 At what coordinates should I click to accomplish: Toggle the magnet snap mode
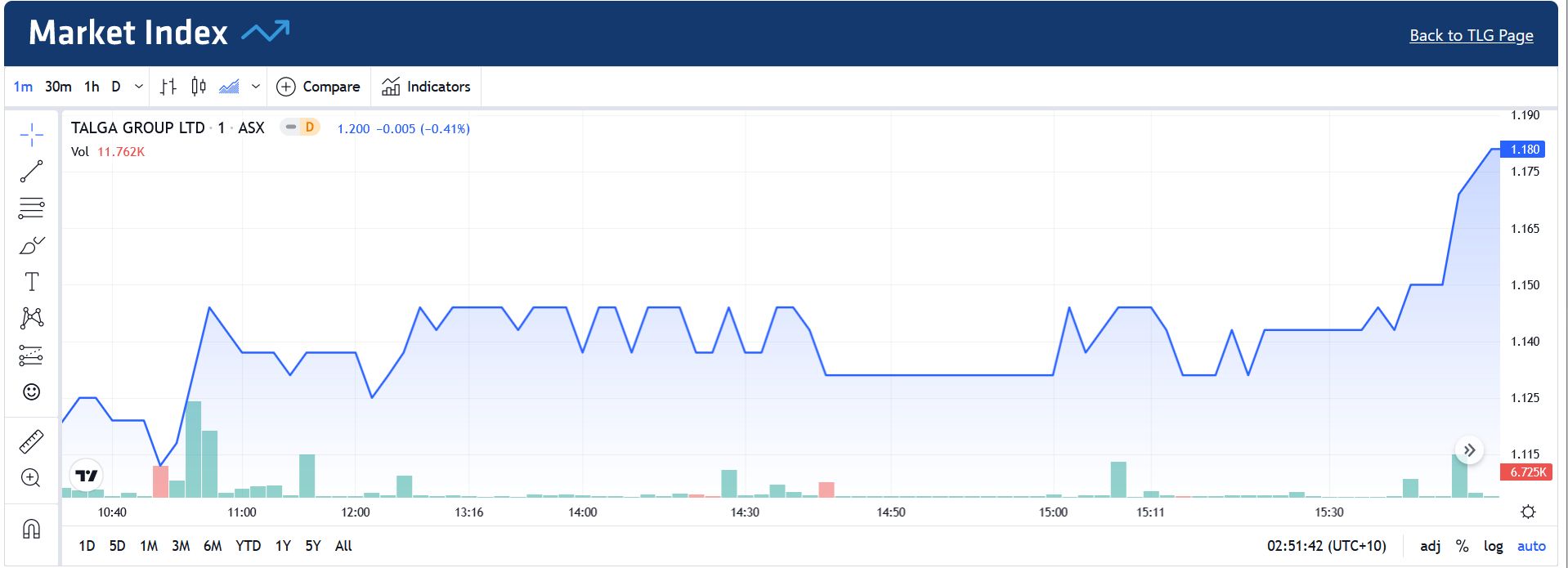(31, 530)
